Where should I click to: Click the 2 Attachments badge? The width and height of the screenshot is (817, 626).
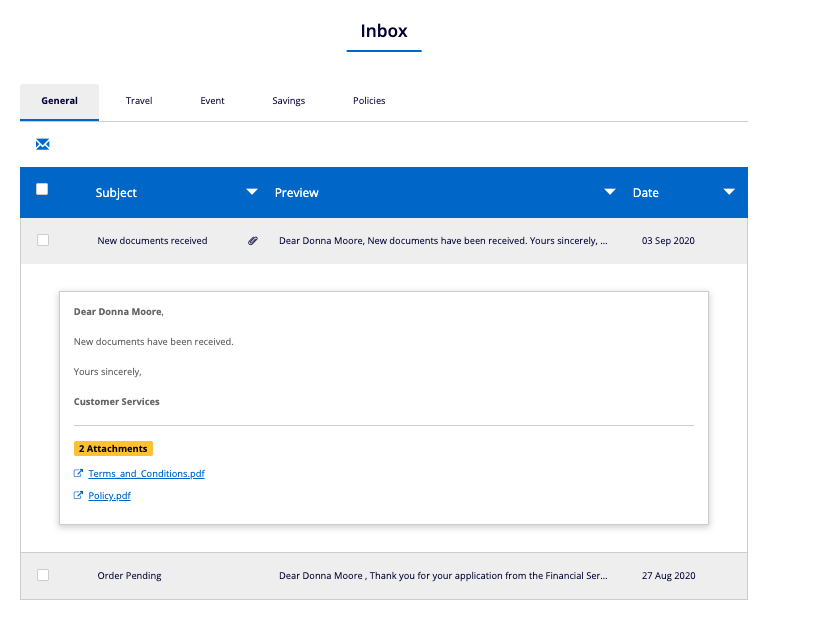point(113,449)
